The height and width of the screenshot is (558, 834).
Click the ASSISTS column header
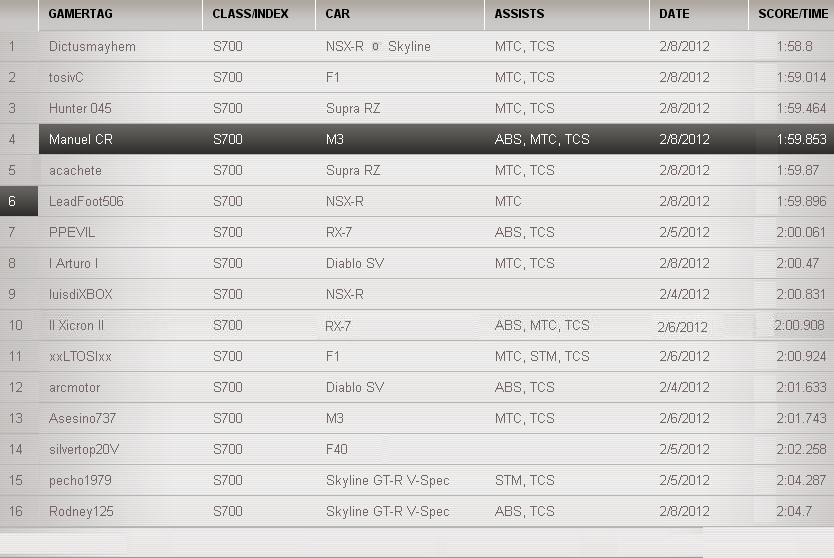[519, 14]
